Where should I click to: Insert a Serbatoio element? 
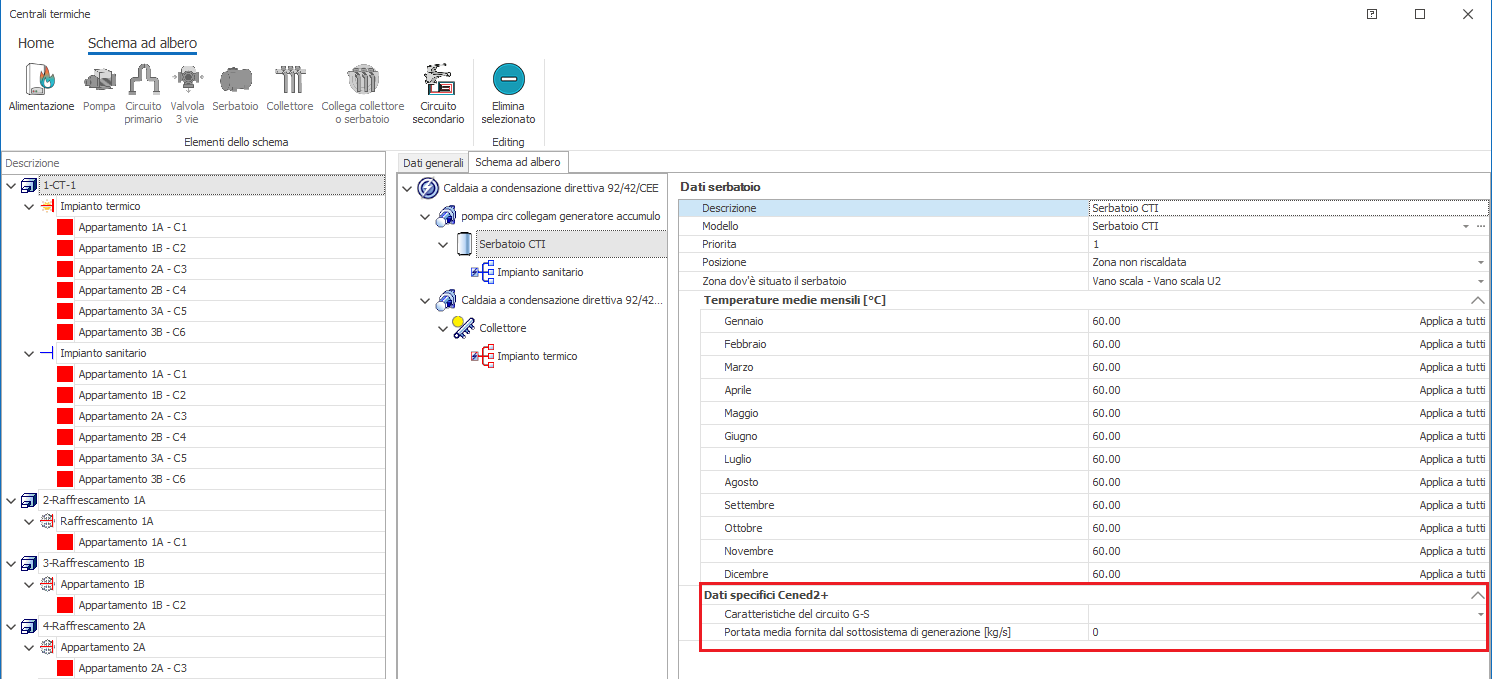(x=235, y=82)
